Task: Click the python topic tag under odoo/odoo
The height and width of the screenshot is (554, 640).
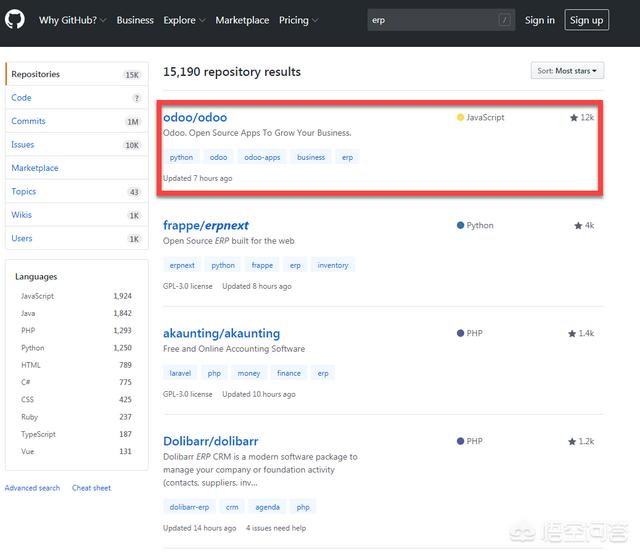Action: point(181,157)
